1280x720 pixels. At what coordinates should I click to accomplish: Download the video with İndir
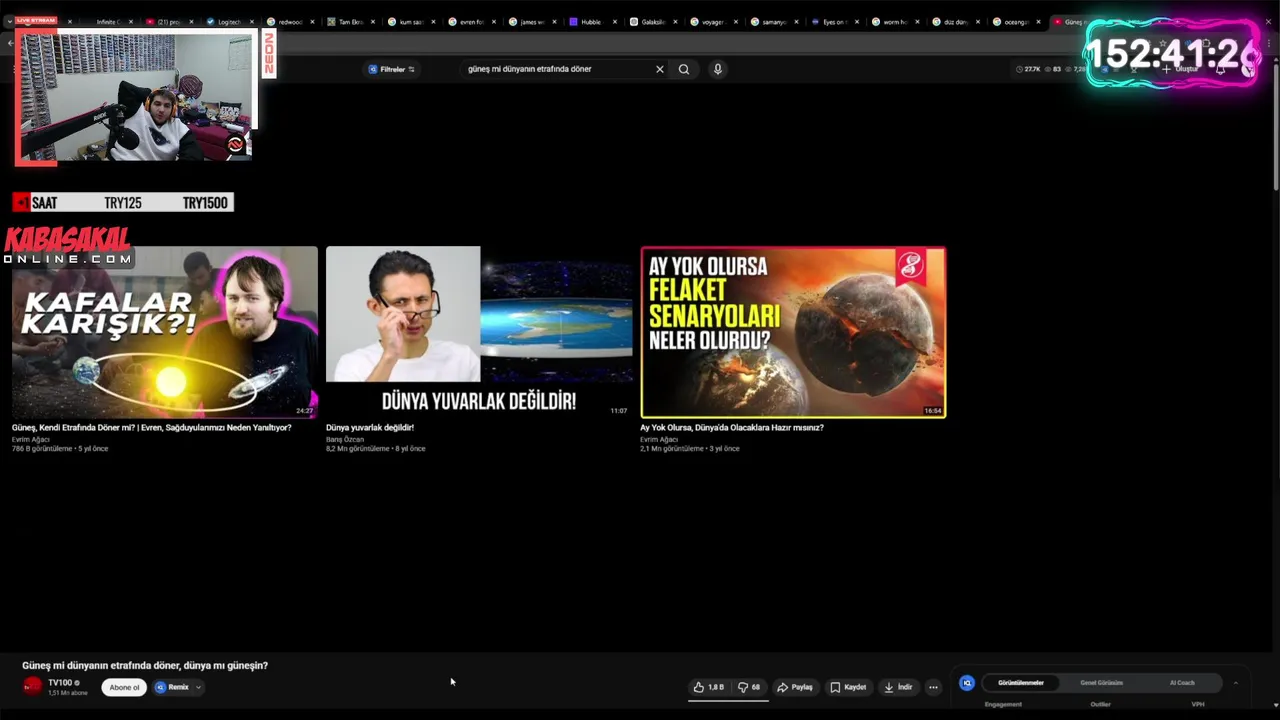pyautogui.click(x=899, y=687)
